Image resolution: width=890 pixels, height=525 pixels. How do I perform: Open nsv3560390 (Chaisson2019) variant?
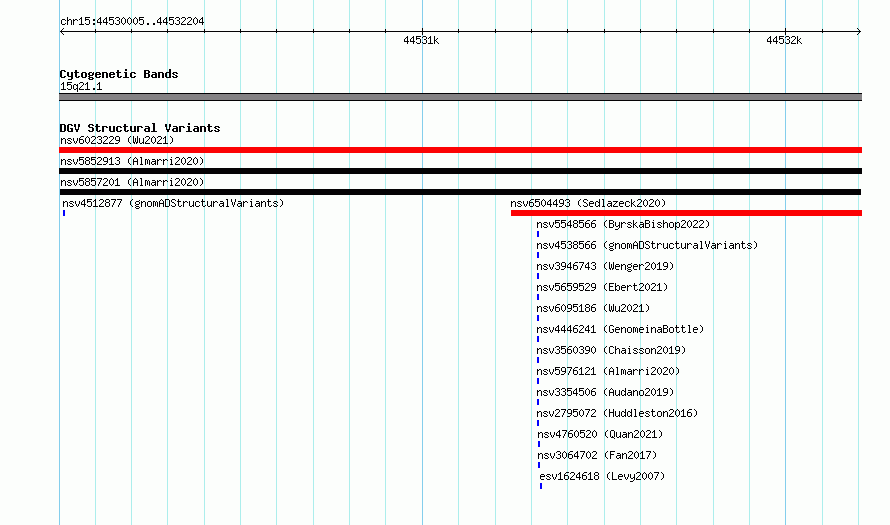click(611, 350)
